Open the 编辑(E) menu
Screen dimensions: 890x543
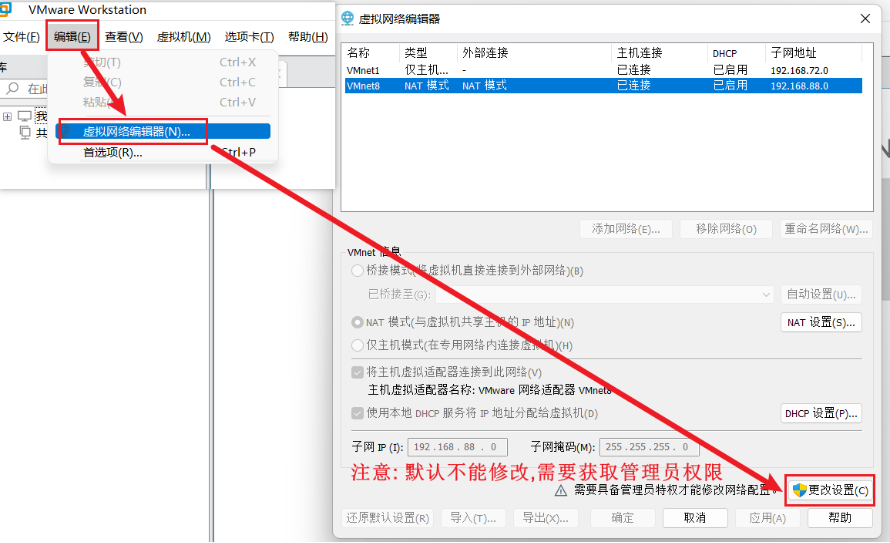72,37
